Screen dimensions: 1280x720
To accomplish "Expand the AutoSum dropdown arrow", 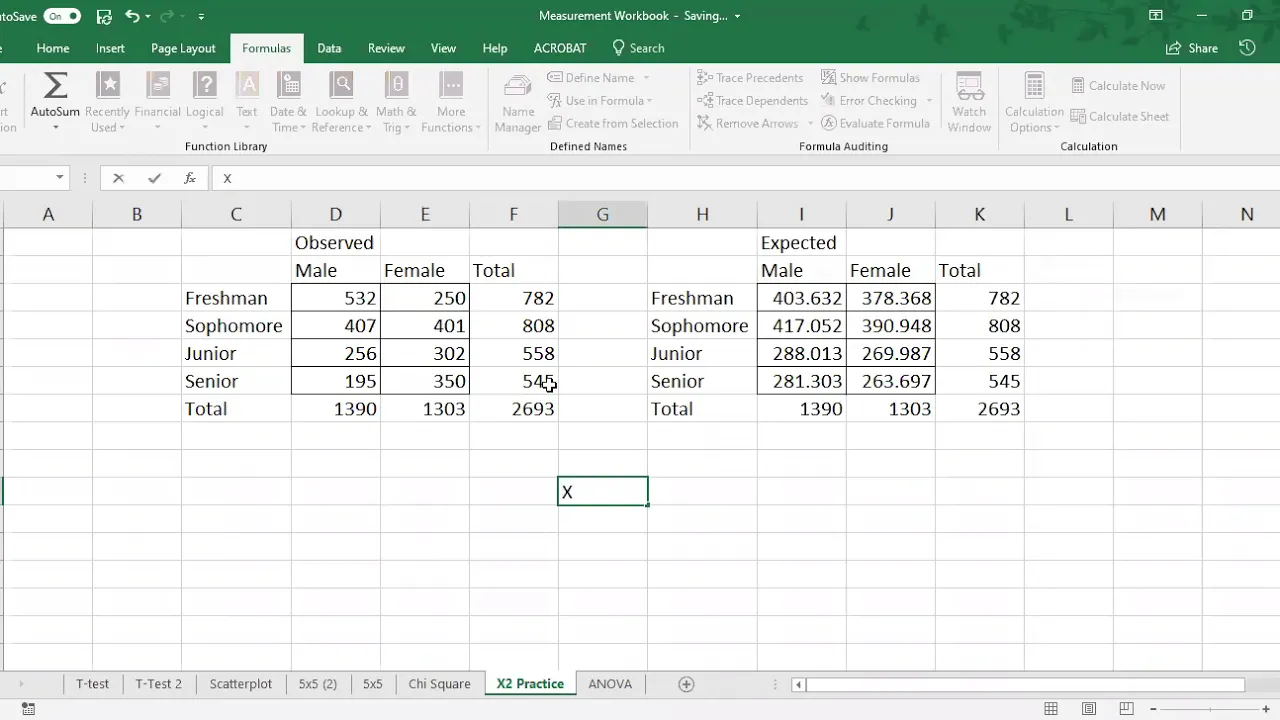I will [55, 128].
